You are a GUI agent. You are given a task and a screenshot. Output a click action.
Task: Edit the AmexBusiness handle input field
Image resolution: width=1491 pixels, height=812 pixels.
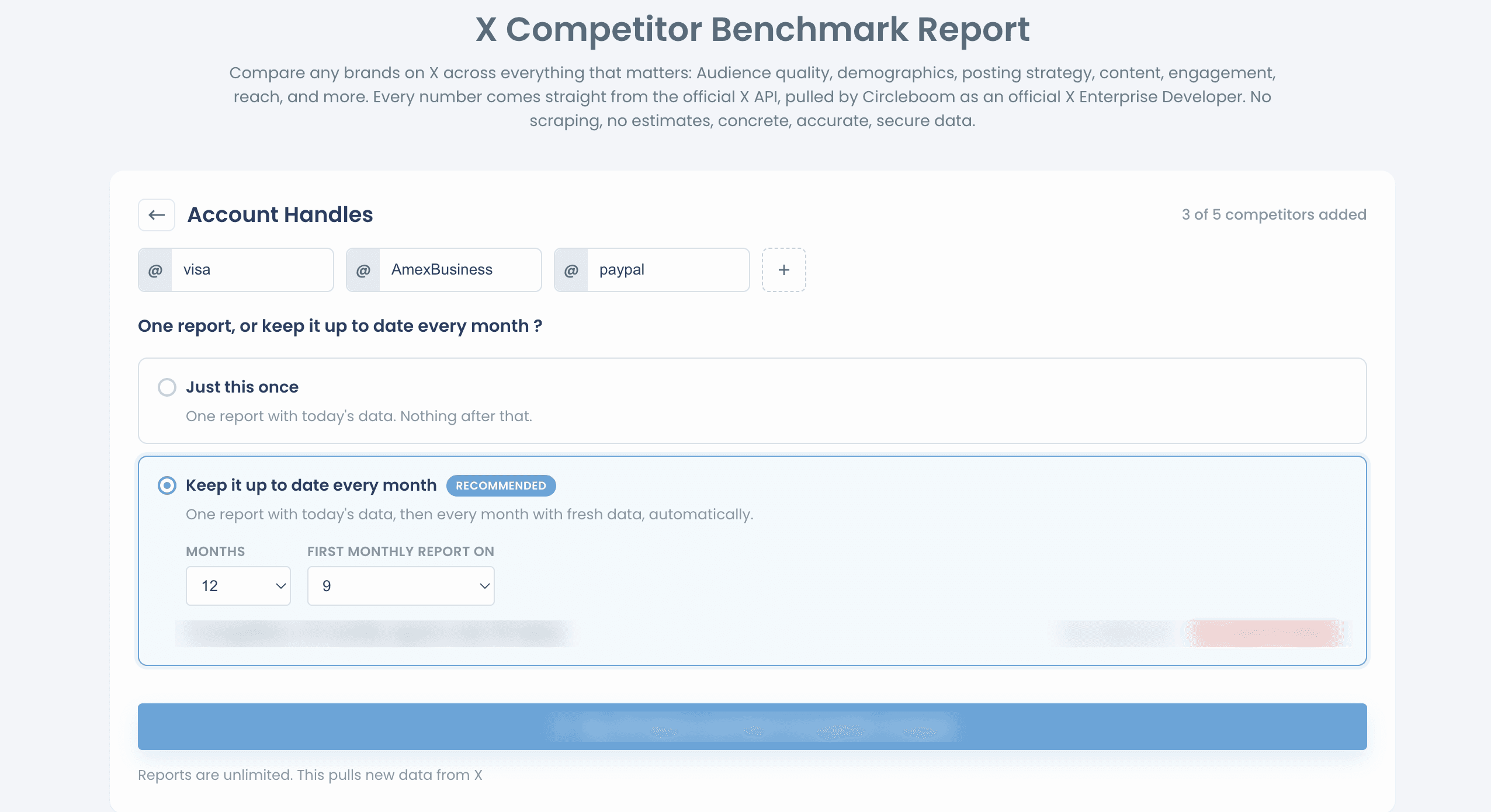tap(460, 270)
